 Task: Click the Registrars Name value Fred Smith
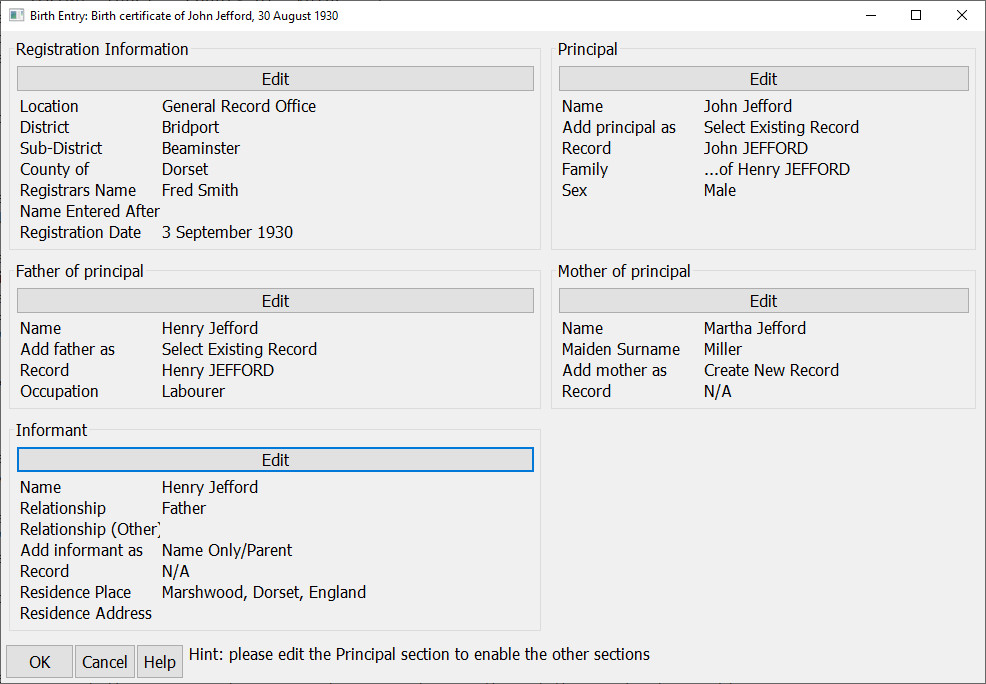click(200, 190)
